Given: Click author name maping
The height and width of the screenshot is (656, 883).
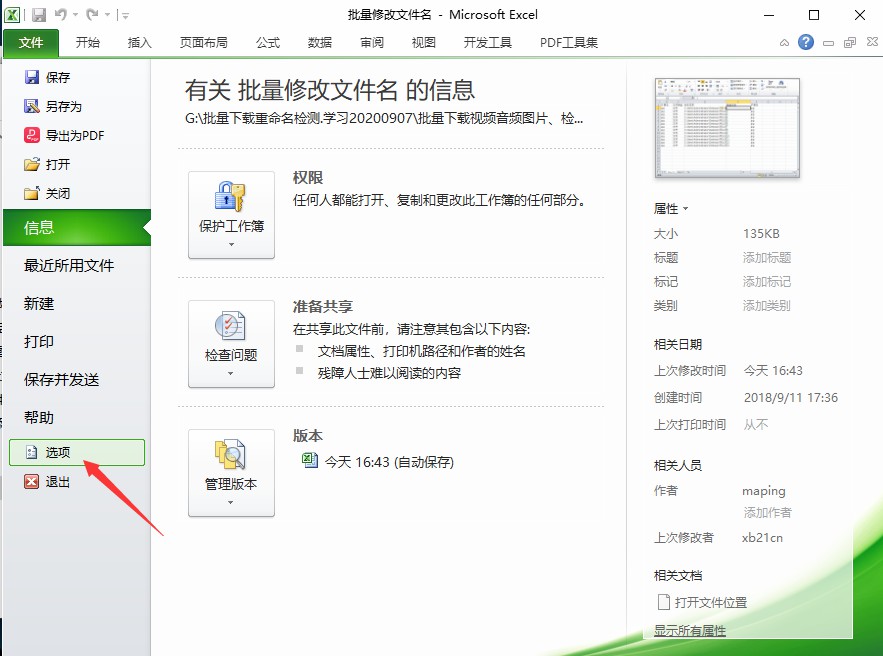Looking at the screenshot, I should click(x=764, y=491).
